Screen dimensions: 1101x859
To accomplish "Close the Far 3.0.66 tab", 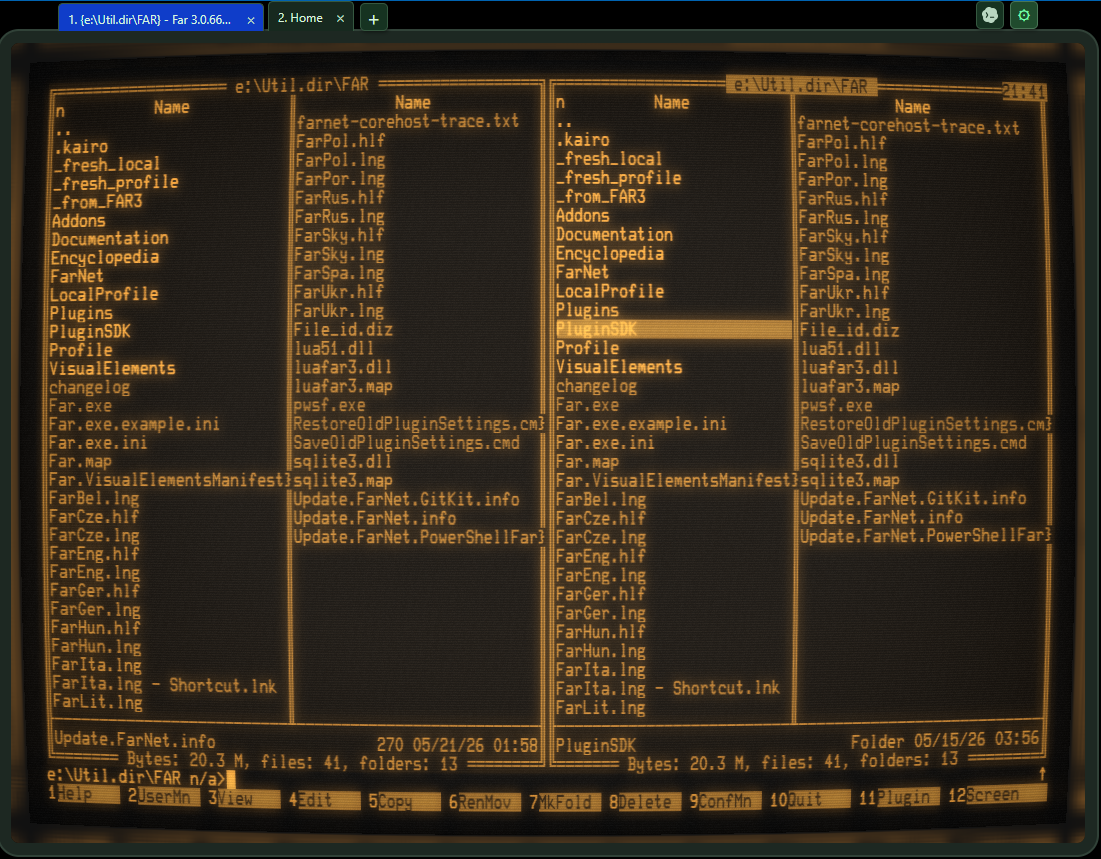I will click(x=251, y=20).
